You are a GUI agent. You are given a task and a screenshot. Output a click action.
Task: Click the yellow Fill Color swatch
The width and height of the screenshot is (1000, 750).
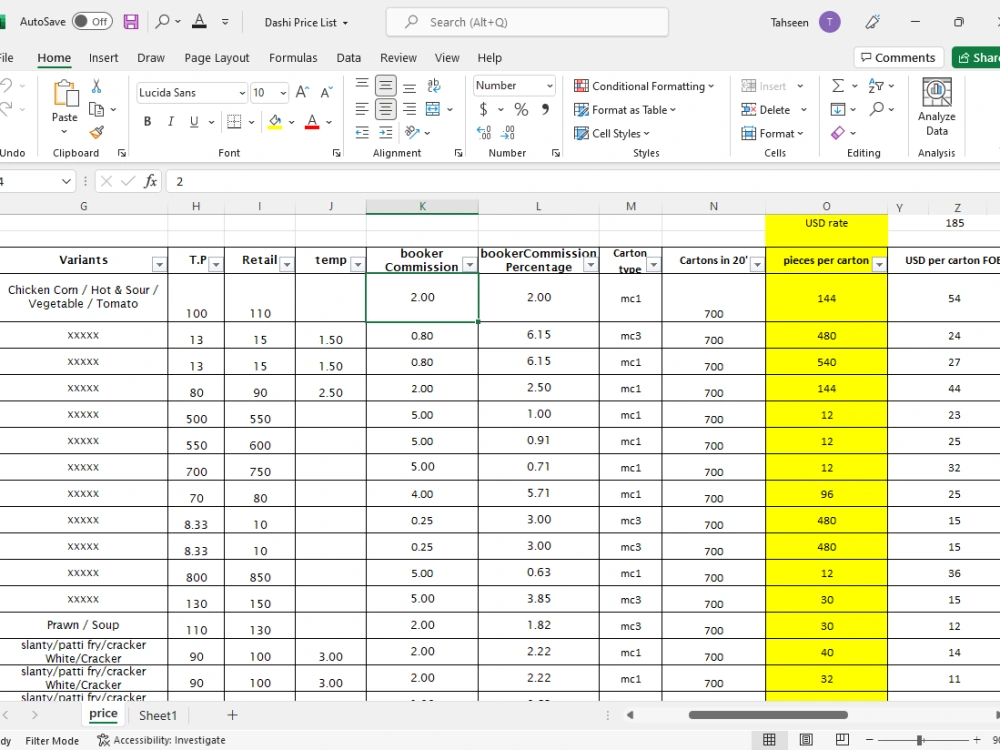(x=275, y=121)
